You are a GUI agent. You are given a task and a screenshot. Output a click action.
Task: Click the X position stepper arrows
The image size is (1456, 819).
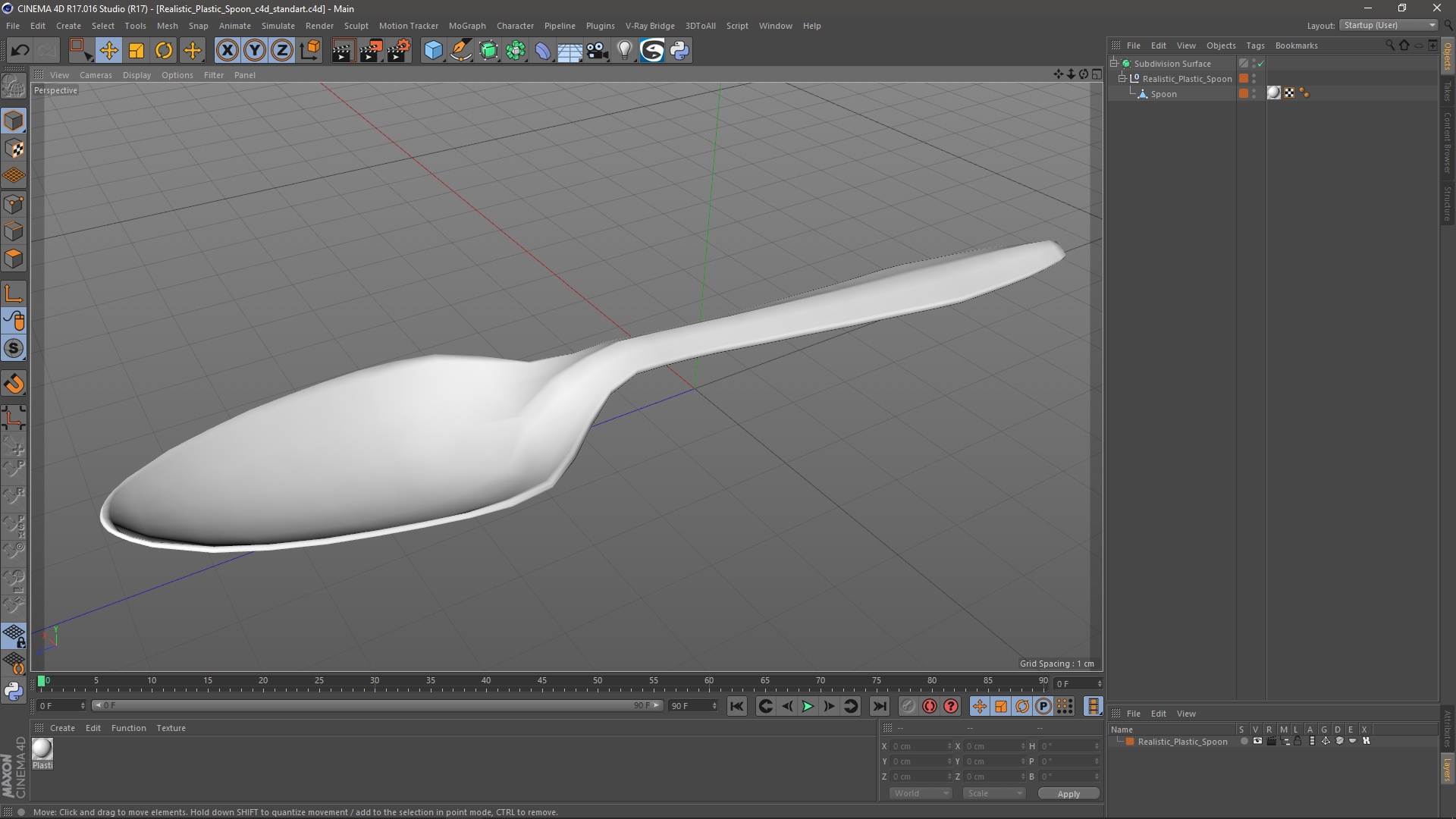tap(949, 746)
